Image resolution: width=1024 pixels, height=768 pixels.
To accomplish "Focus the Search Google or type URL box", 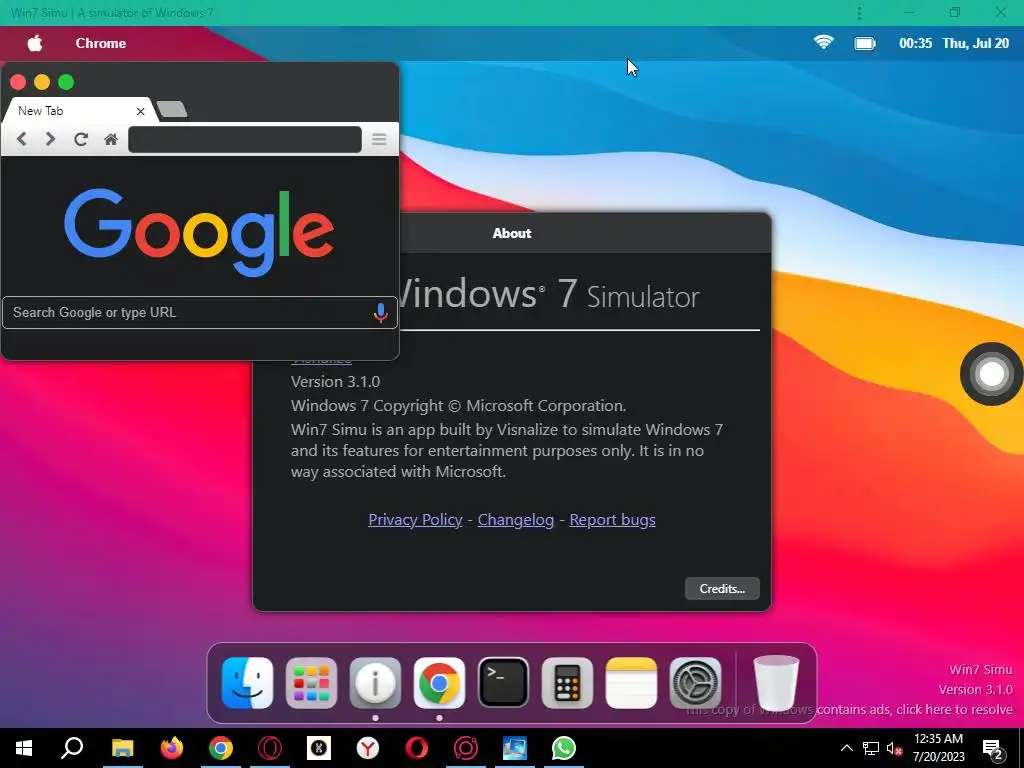I will [200, 313].
